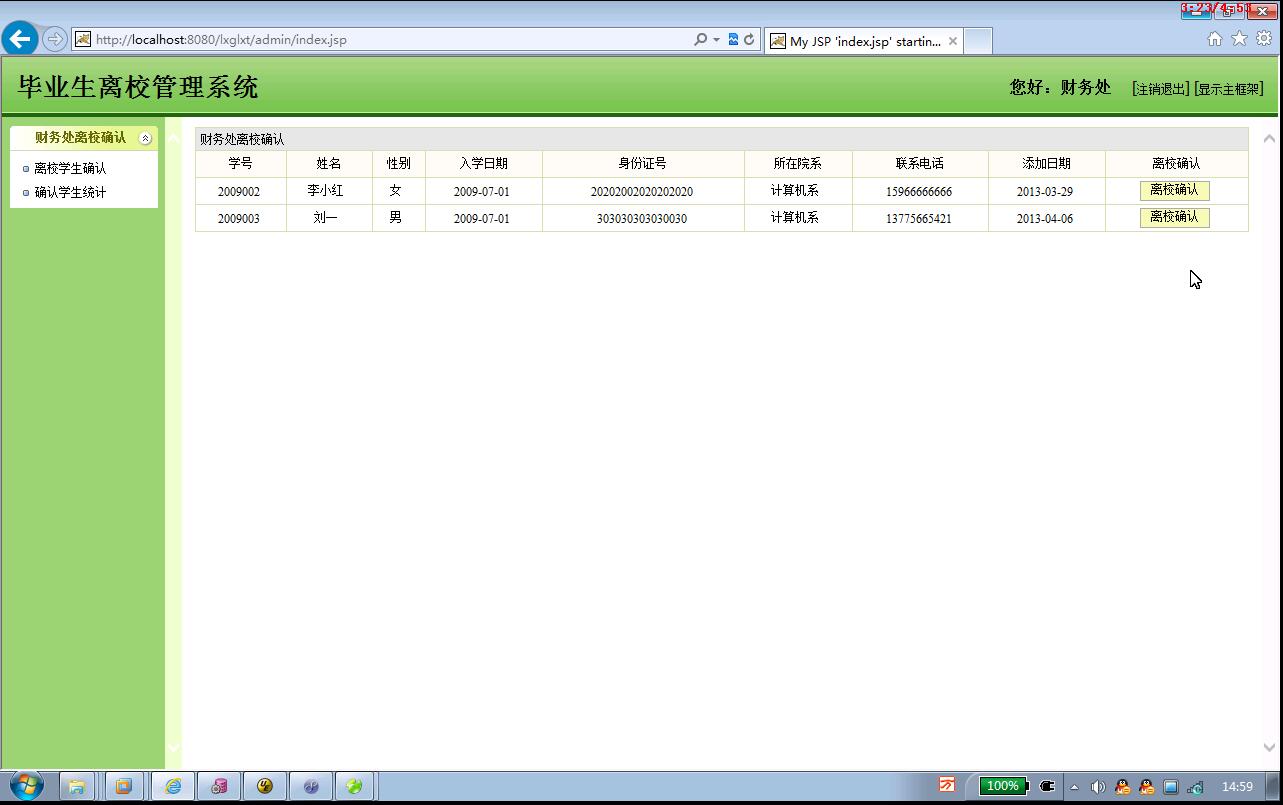Image resolution: width=1283 pixels, height=805 pixels.
Task: Refresh the page with the reload icon
Action: (749, 40)
